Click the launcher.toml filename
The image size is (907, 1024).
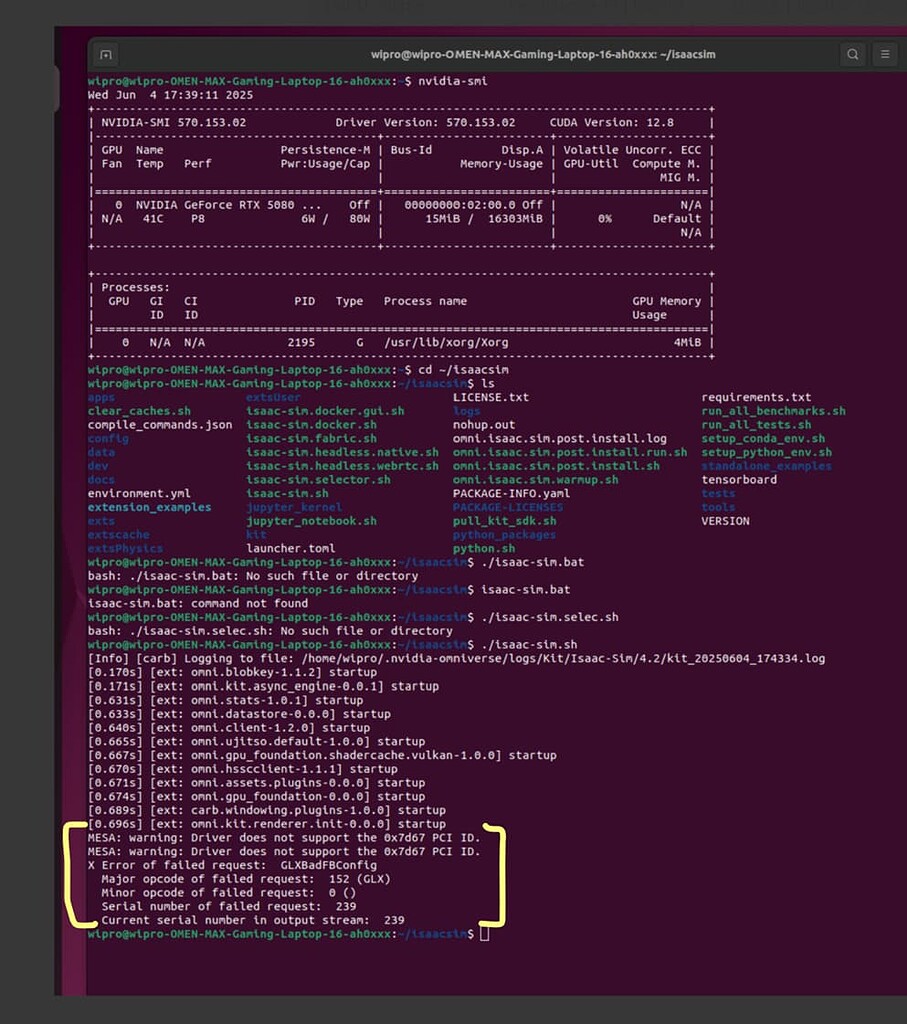tap(291, 548)
